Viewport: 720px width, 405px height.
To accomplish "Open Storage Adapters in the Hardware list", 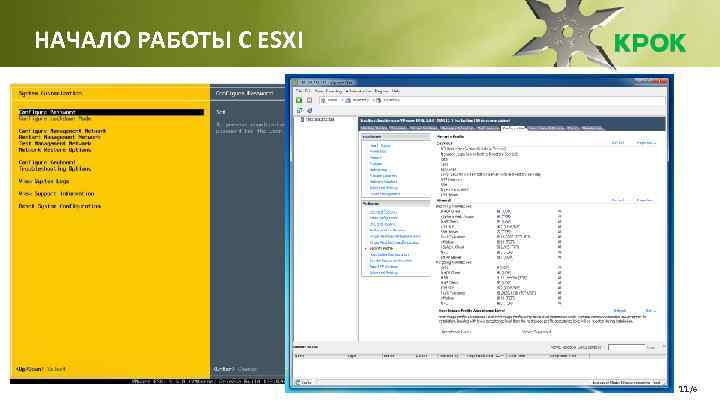I will 383,175.
